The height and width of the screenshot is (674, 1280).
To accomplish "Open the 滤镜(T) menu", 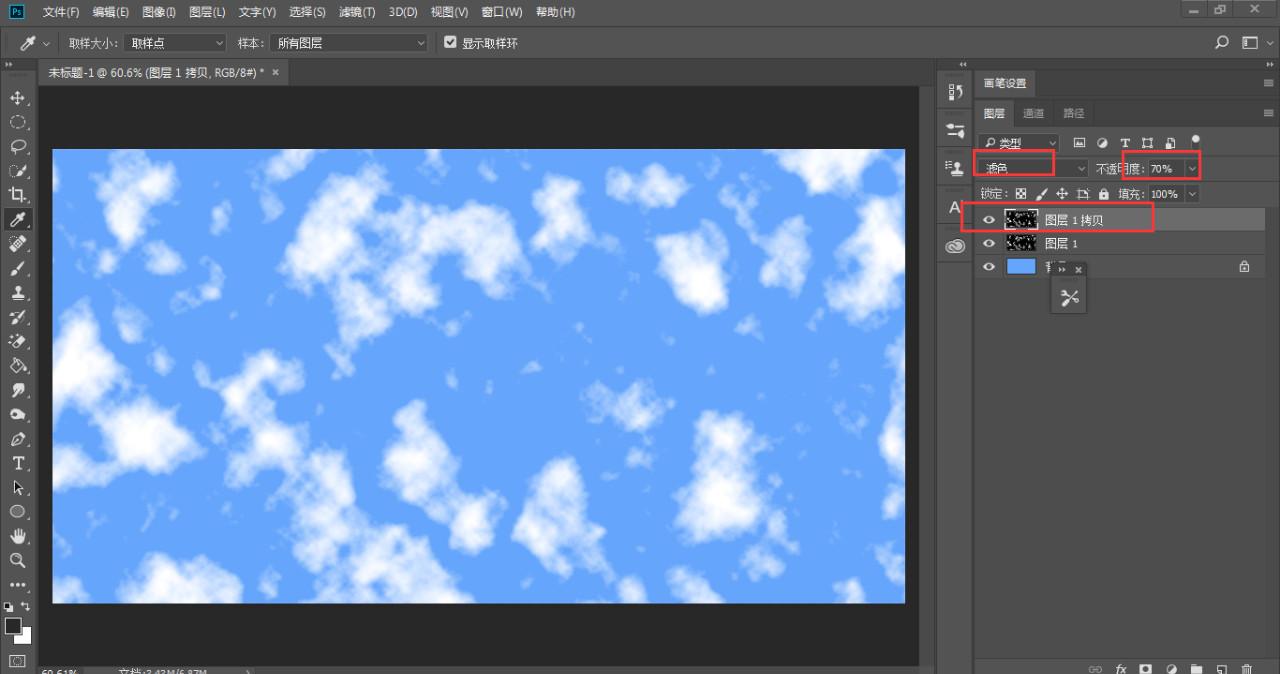I will coord(357,12).
